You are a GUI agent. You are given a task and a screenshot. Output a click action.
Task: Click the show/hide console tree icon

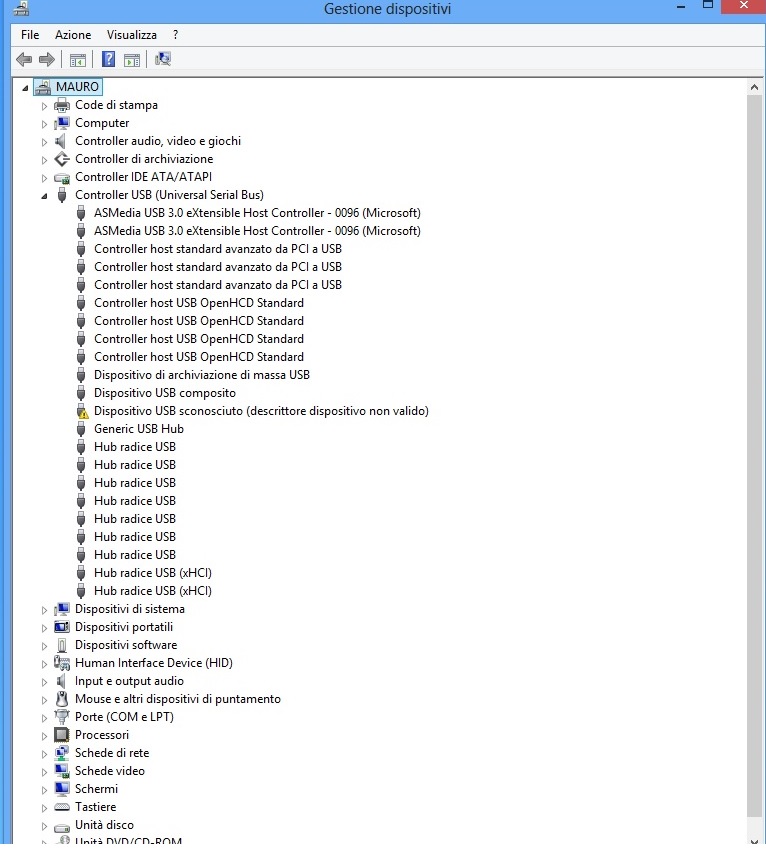pos(78,59)
